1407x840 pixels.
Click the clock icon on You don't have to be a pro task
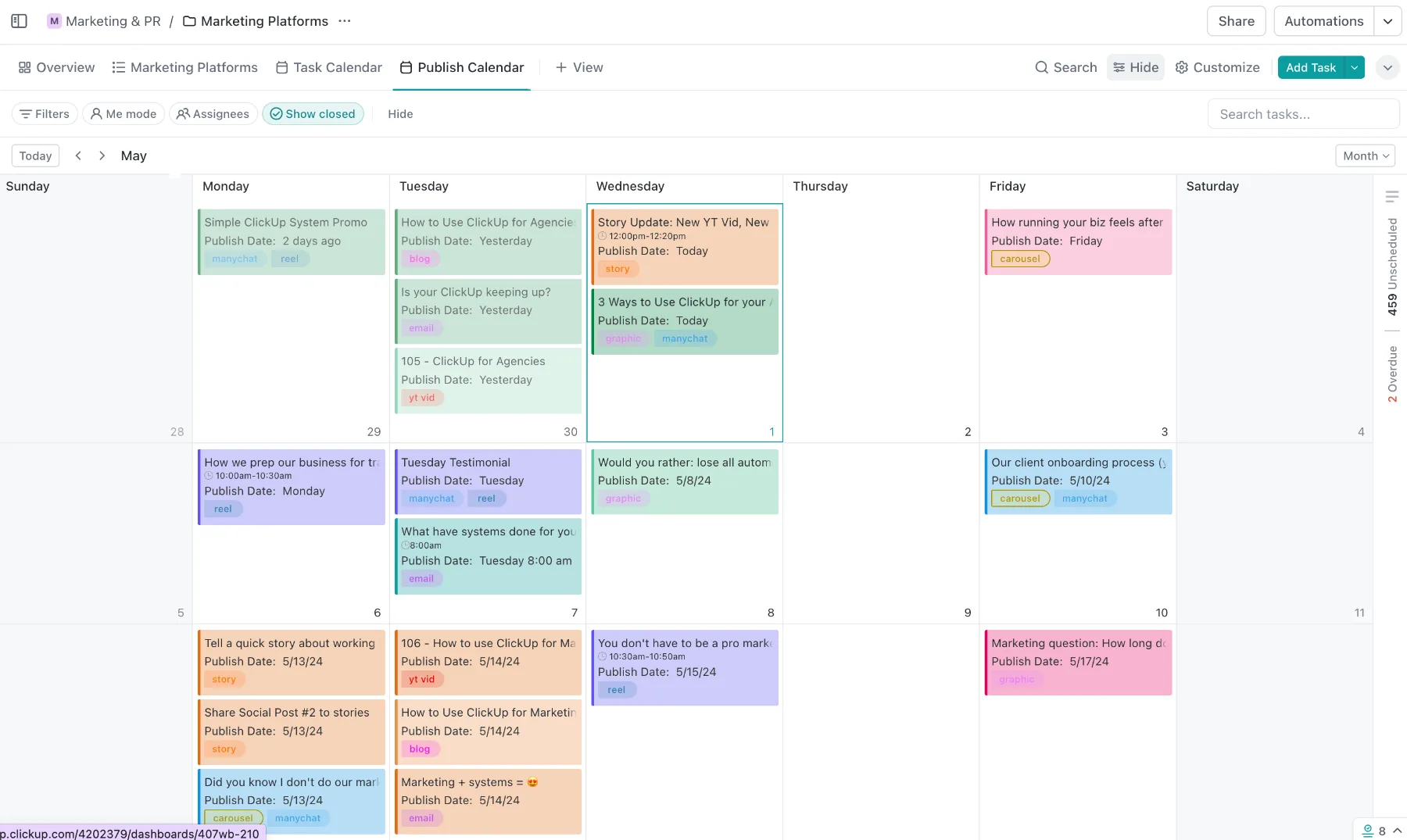602,657
